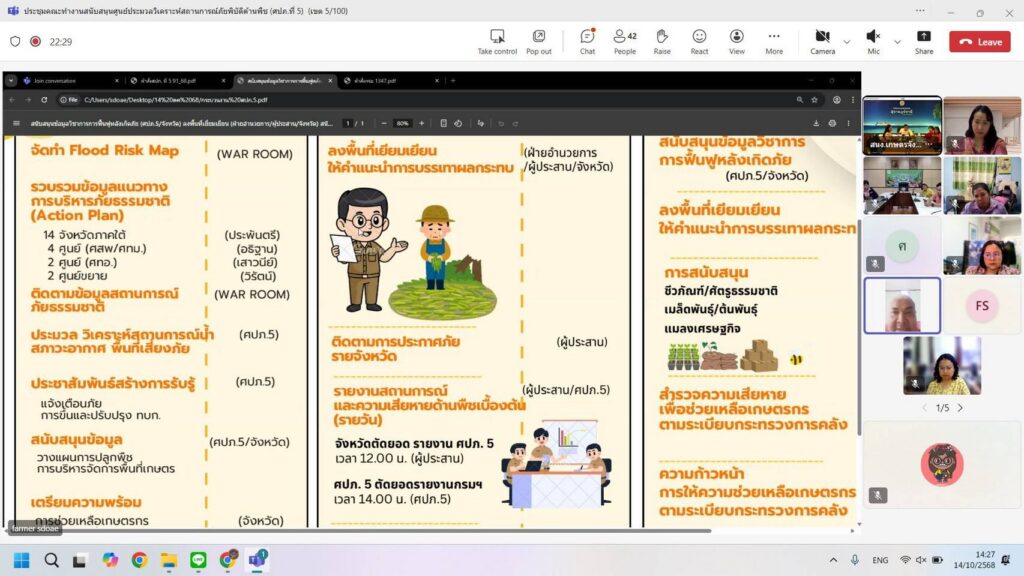Open the Windows Start menu
The image size is (1024, 576).
tap(21, 559)
